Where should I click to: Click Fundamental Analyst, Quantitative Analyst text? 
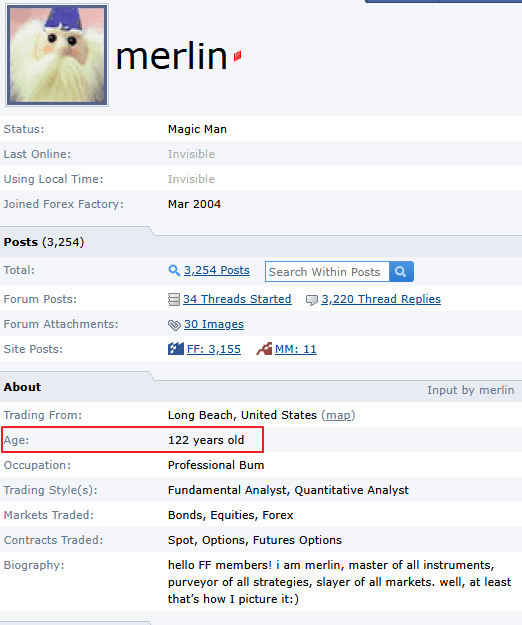click(x=288, y=490)
